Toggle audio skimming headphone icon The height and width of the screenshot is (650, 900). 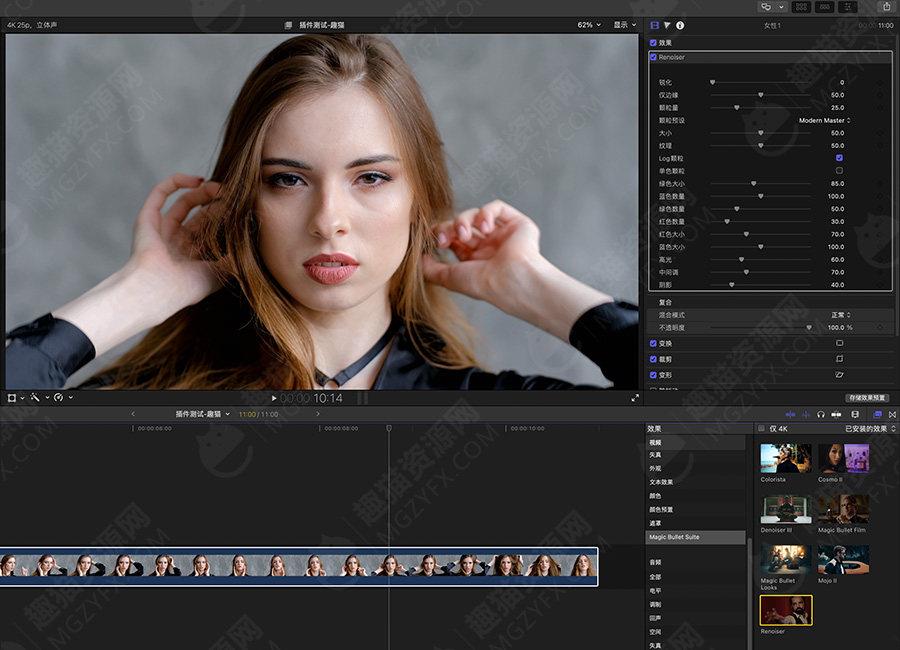point(820,414)
